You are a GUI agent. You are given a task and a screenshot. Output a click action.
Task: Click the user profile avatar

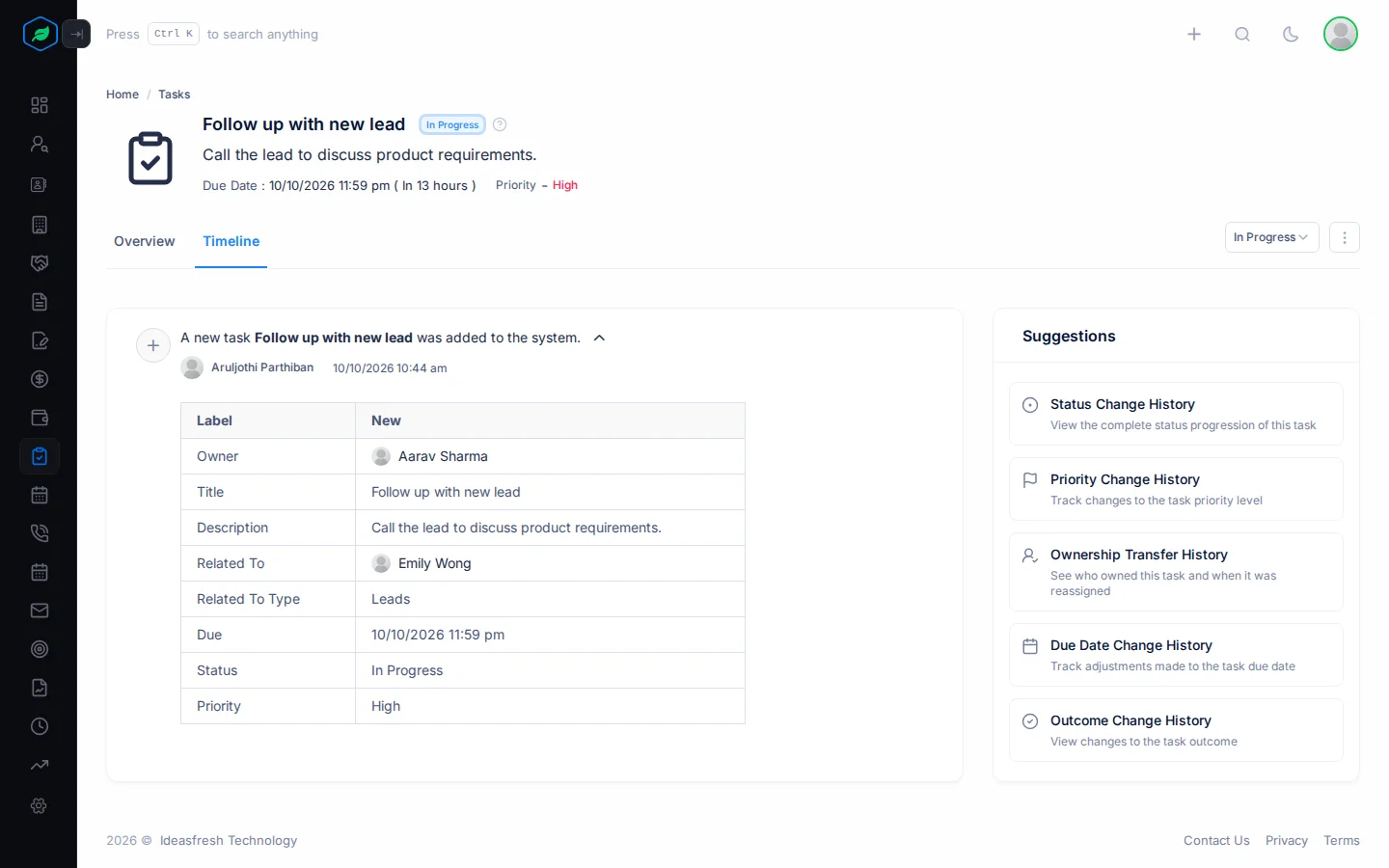(x=1341, y=34)
